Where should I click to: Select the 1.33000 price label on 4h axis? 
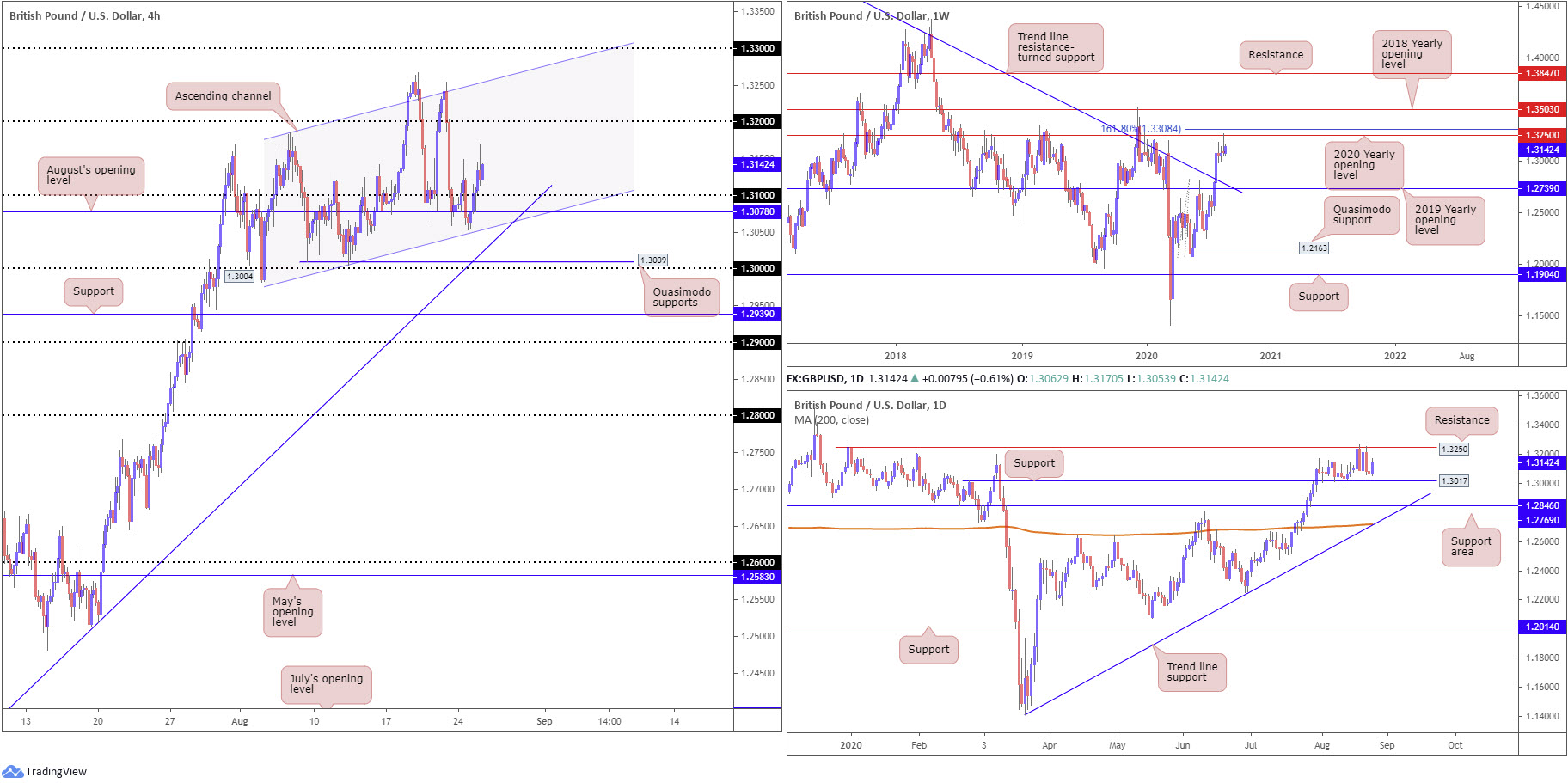coord(757,48)
